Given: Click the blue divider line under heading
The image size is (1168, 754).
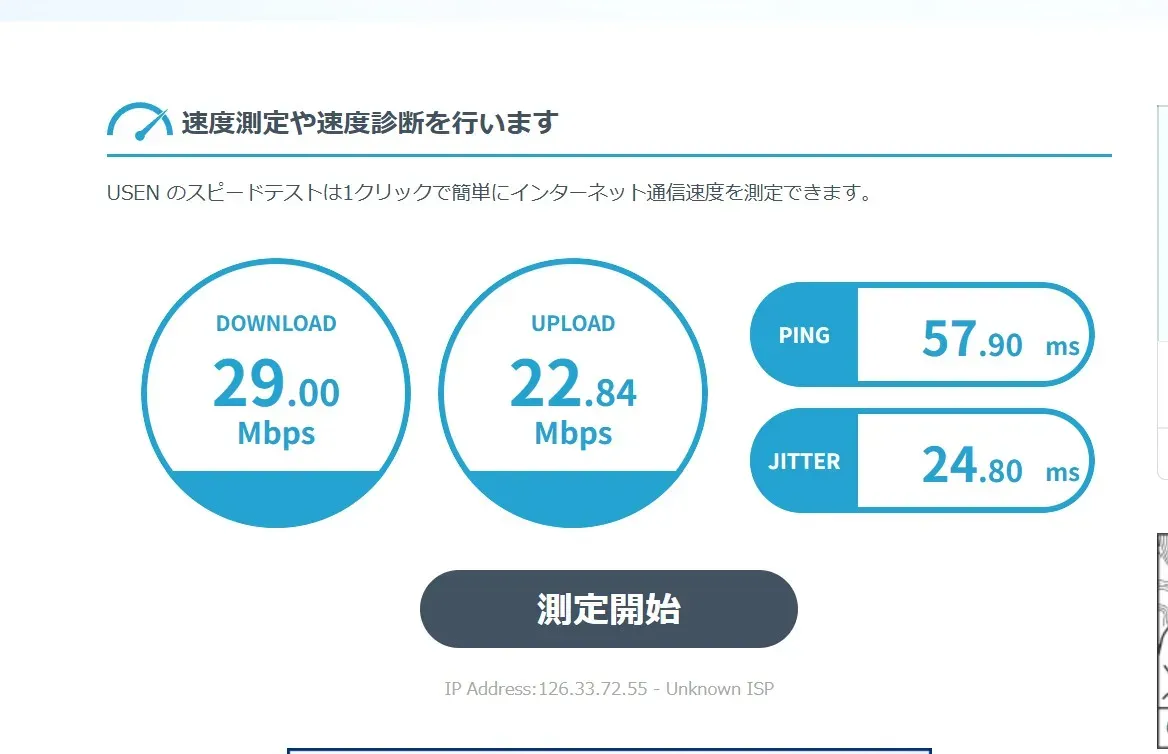Looking at the screenshot, I should (609, 156).
